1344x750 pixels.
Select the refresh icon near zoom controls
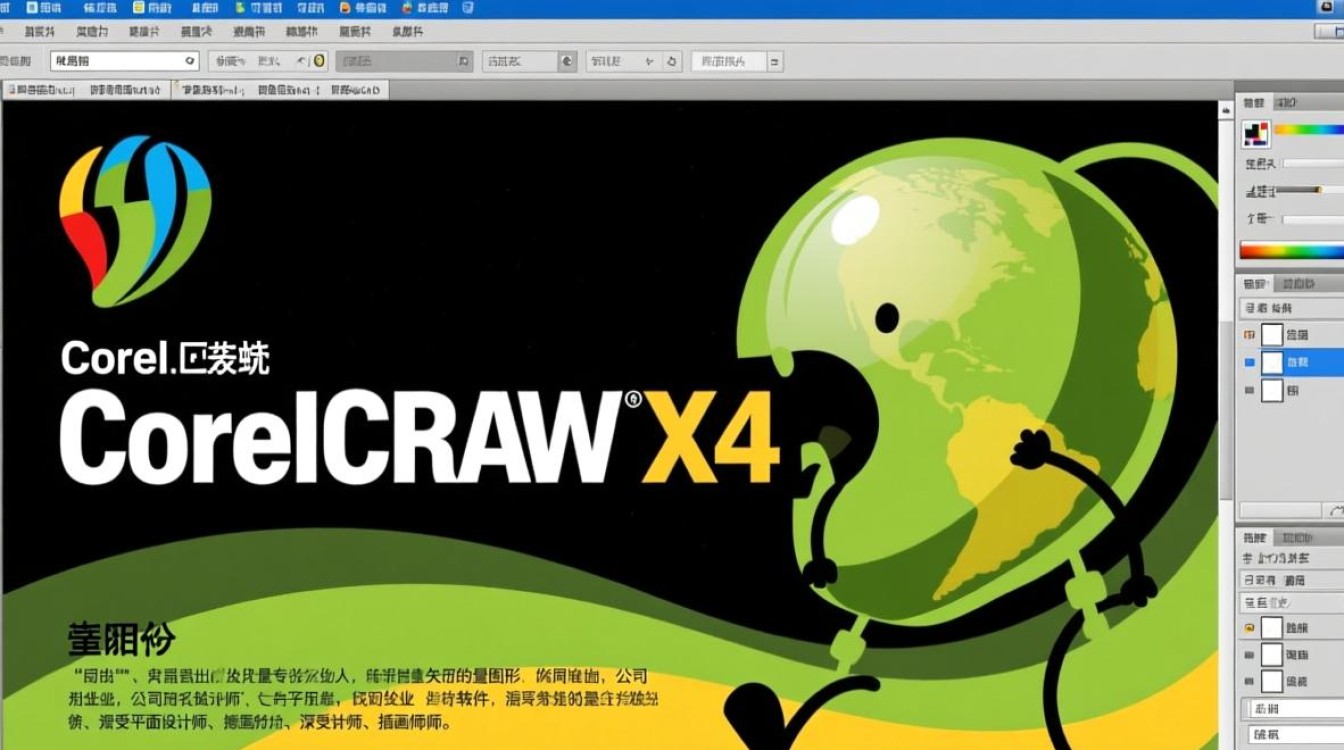tap(669, 61)
